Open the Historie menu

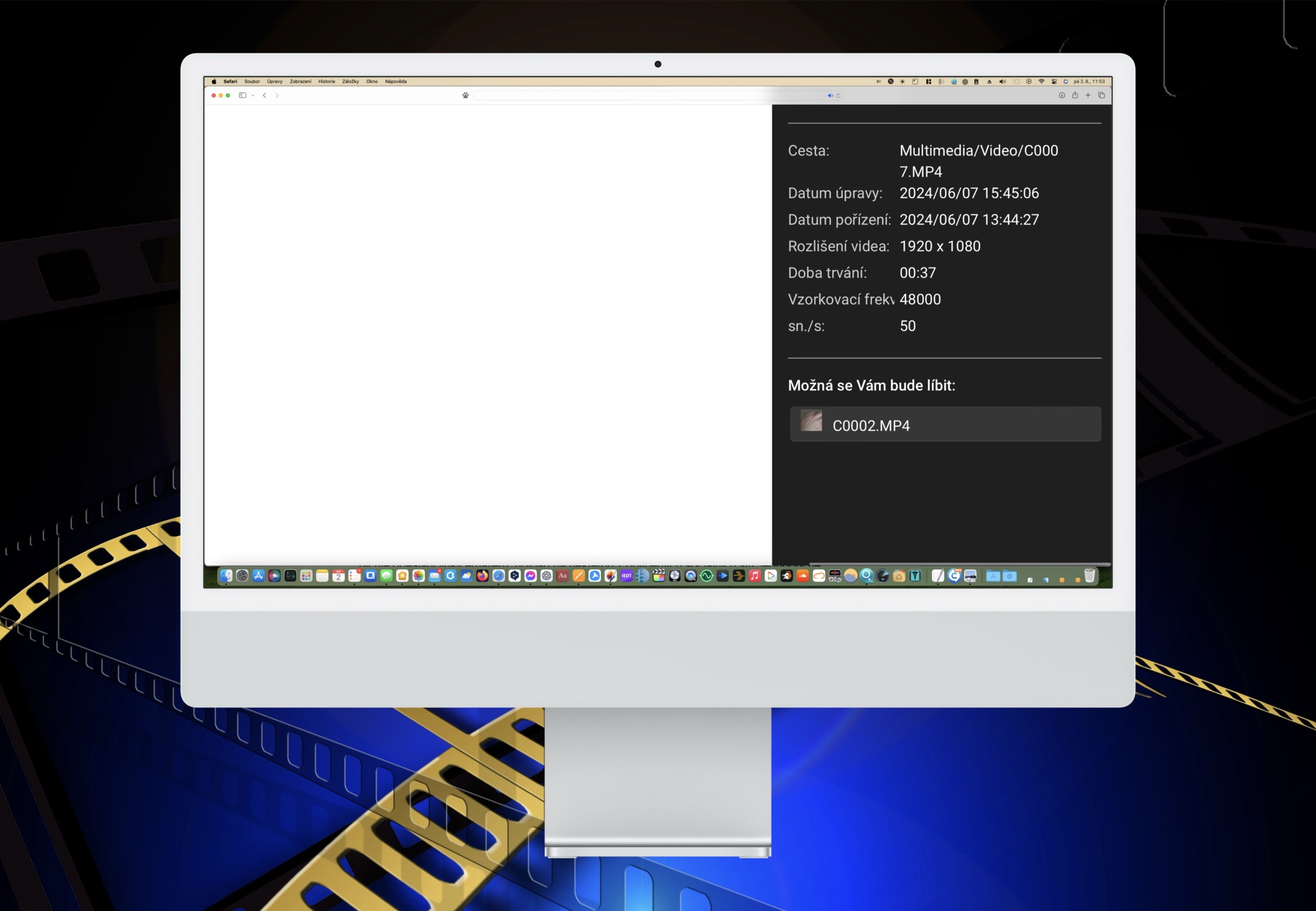click(x=326, y=82)
